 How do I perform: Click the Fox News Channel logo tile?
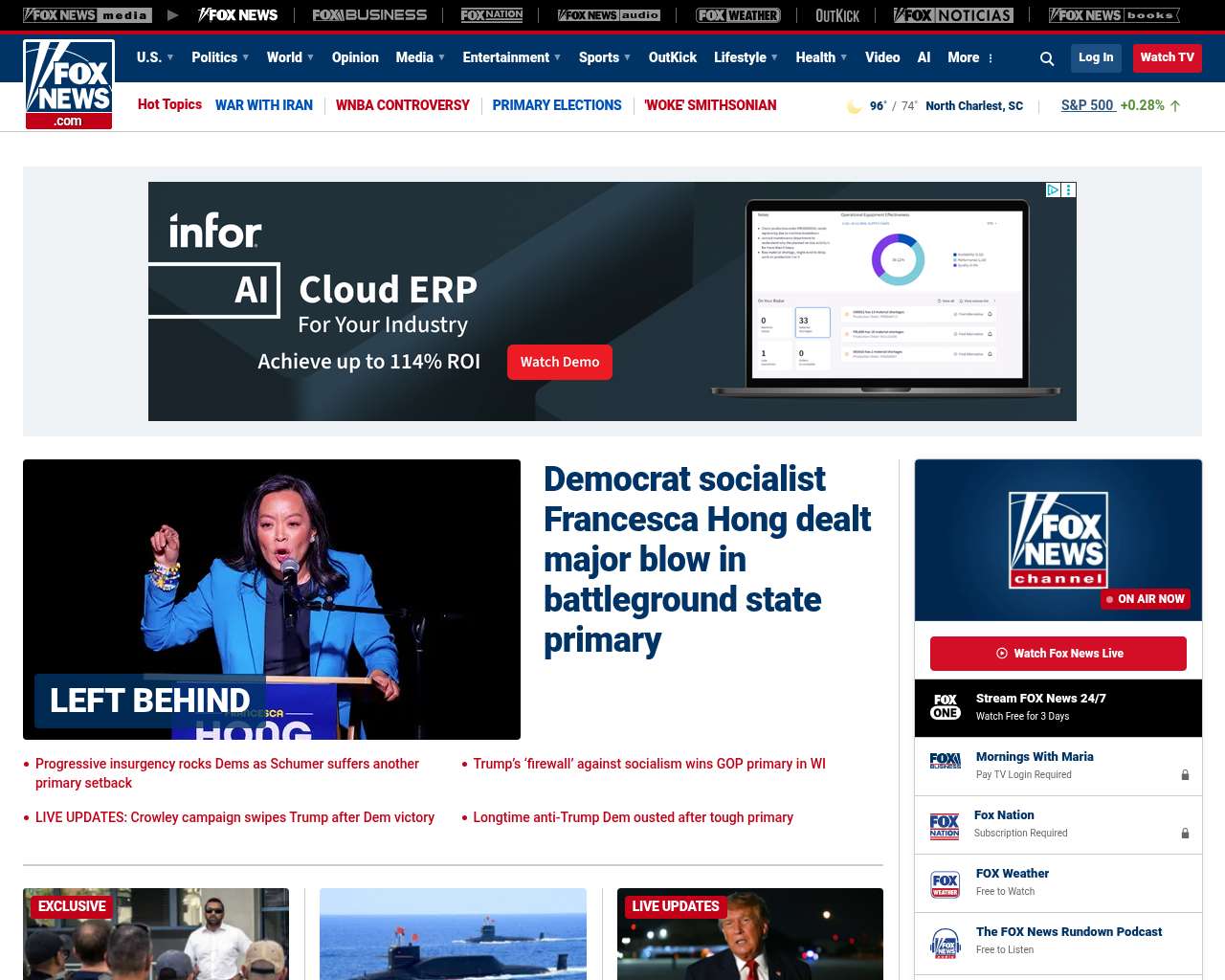click(x=1058, y=540)
